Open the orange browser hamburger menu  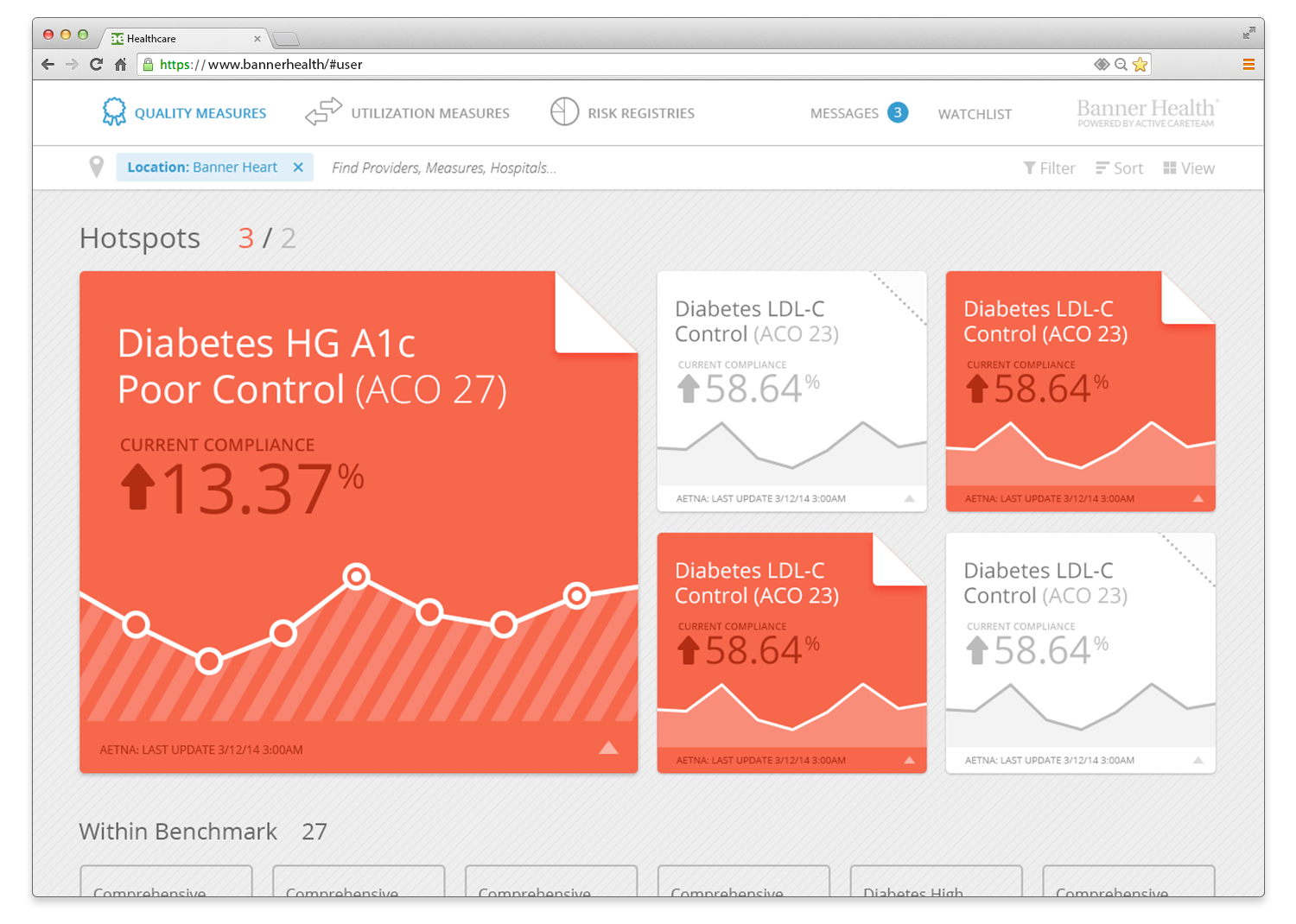pos(1248,64)
